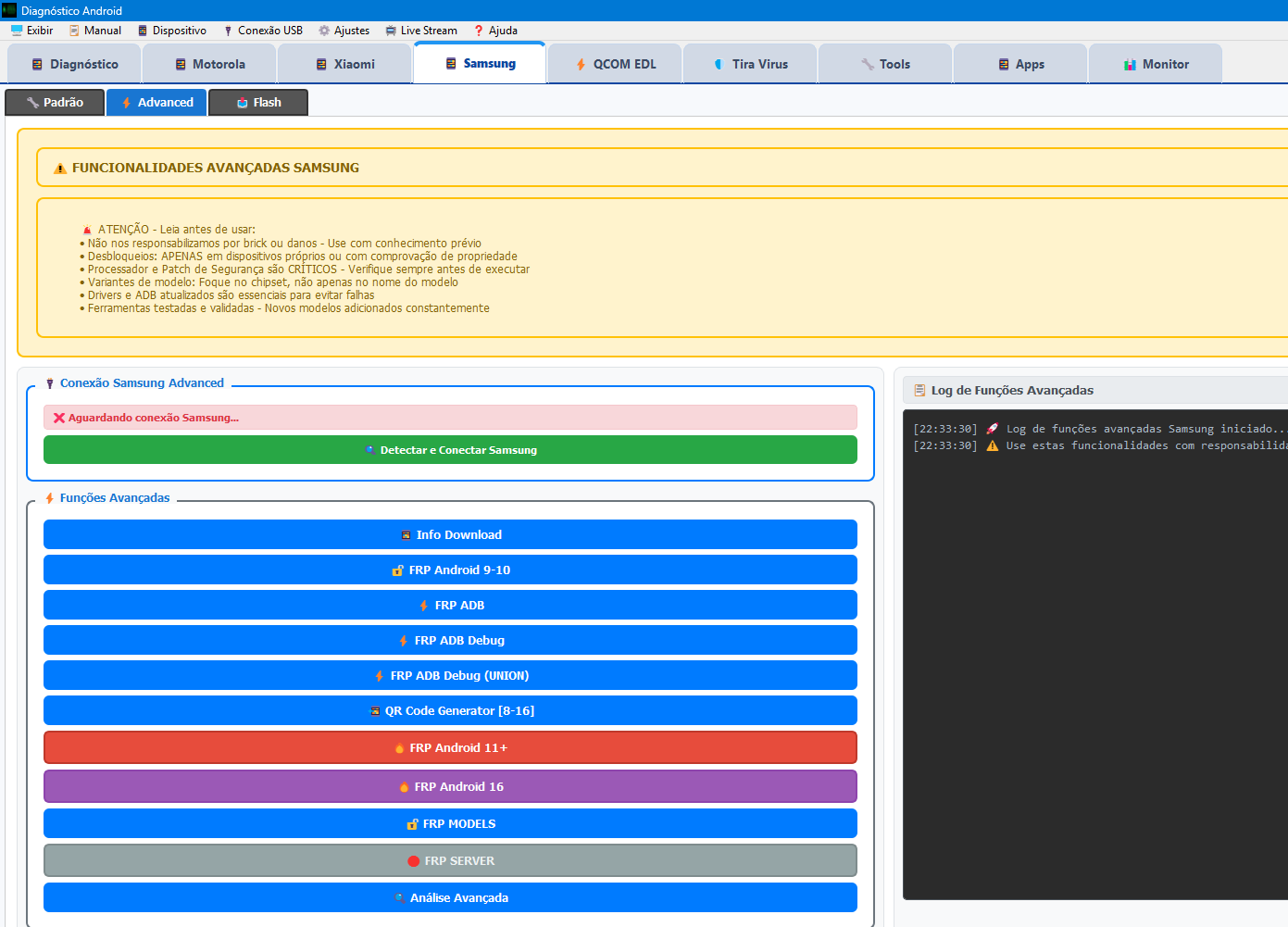
Task: Click the Info Download button
Action: (x=450, y=534)
